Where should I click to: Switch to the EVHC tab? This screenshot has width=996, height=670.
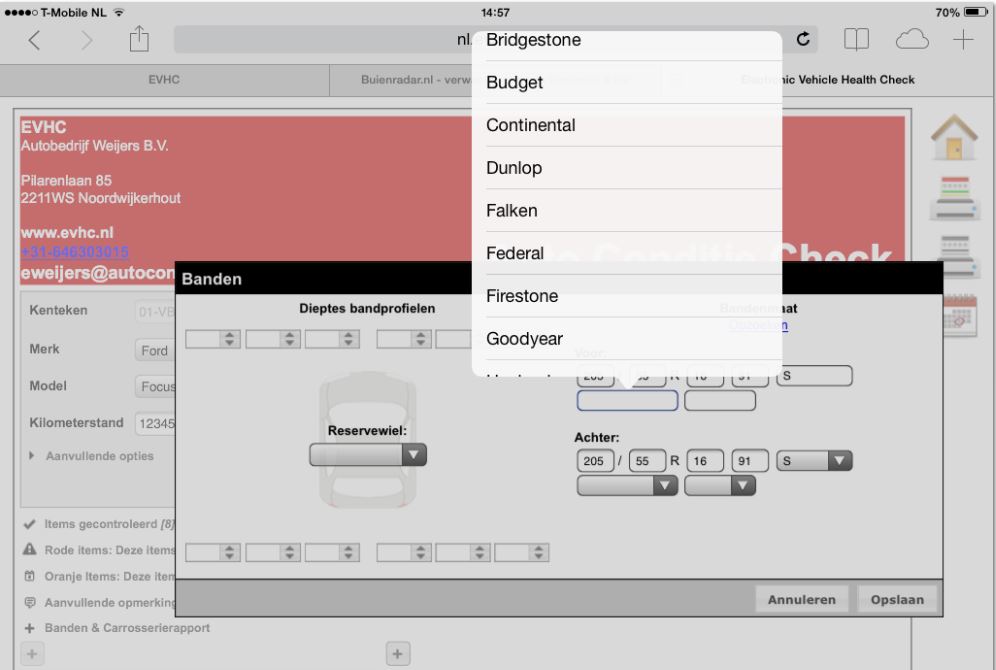(x=164, y=80)
